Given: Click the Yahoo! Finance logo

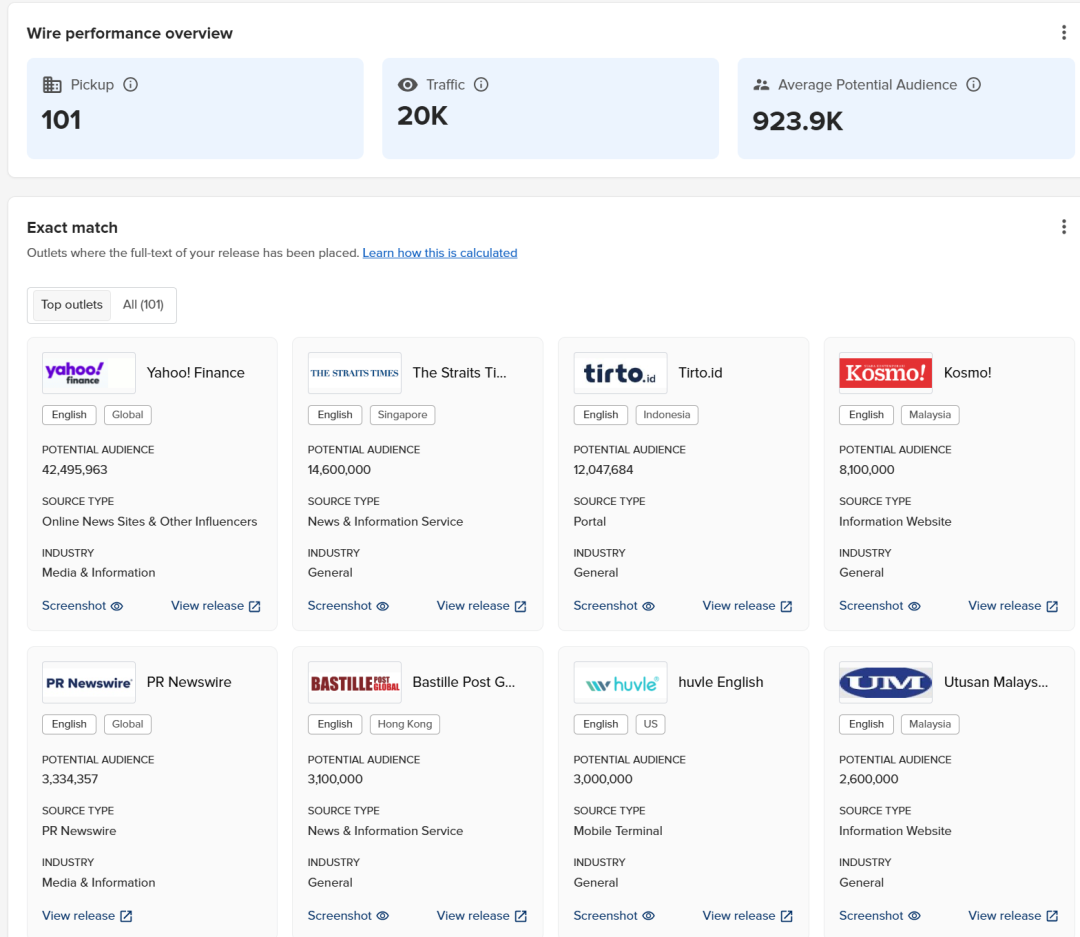Looking at the screenshot, I should 89,373.
